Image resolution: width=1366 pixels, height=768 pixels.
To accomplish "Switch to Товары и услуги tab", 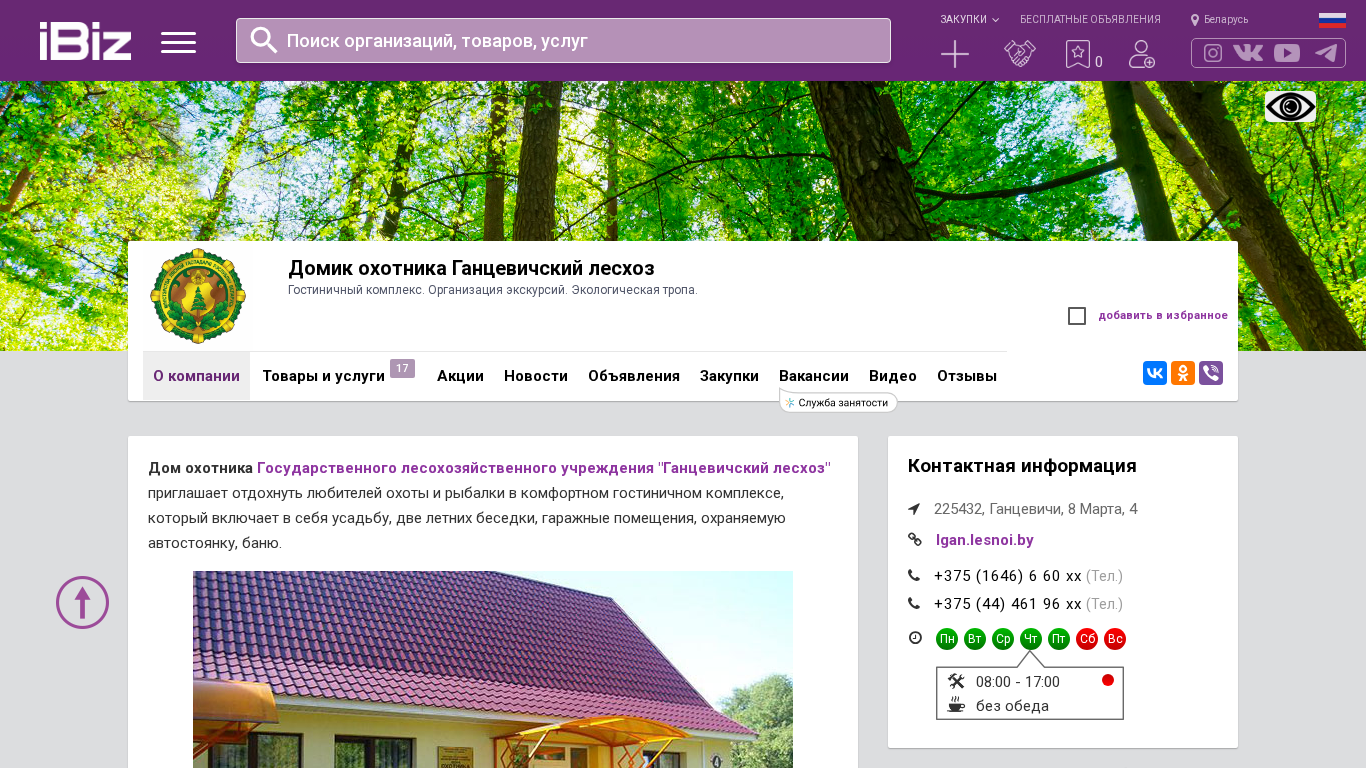I will click(x=323, y=376).
